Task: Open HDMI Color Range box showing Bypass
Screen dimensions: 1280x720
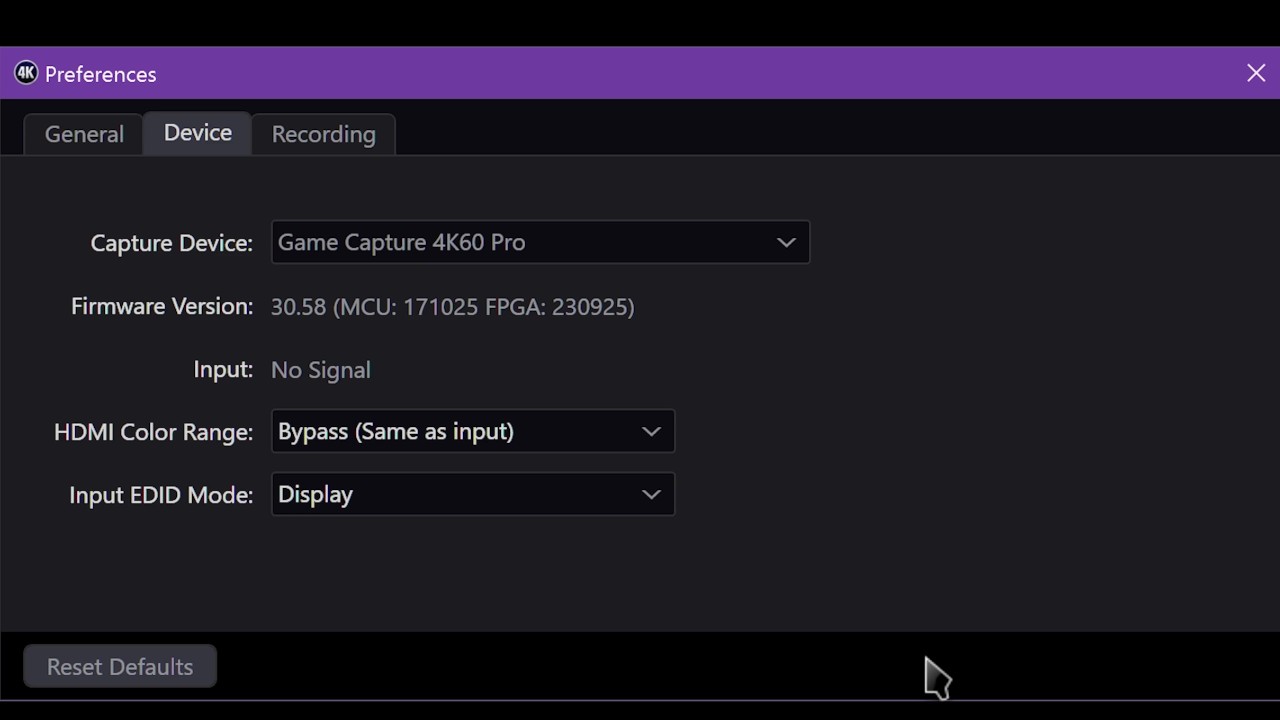Action: (x=455, y=431)
